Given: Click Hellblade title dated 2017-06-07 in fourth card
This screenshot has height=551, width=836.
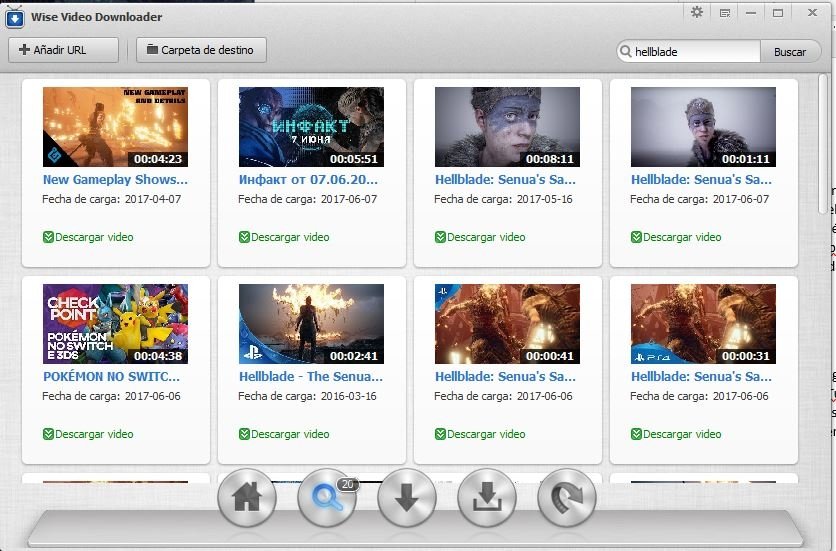Looking at the screenshot, I should pyautogui.click(x=701, y=180).
